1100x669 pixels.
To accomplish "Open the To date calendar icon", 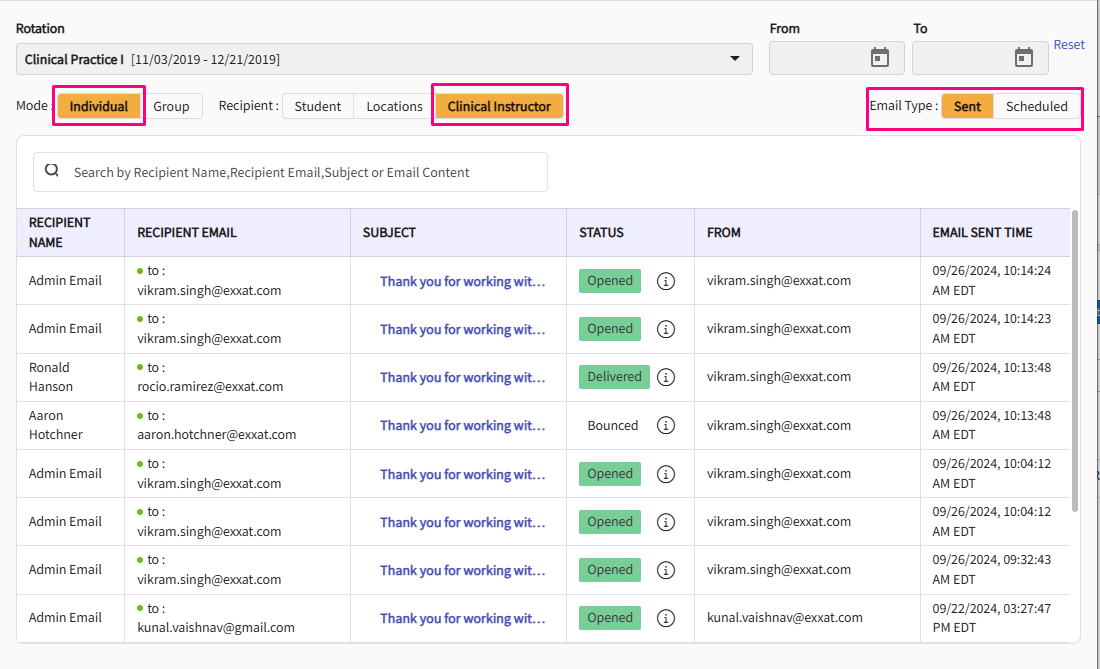I will pos(1024,58).
